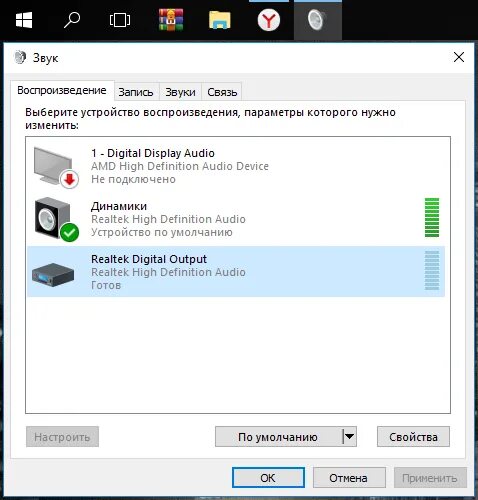This screenshot has height=500, width=478.
Task: Switch to the Запись tab
Action: pos(136,92)
